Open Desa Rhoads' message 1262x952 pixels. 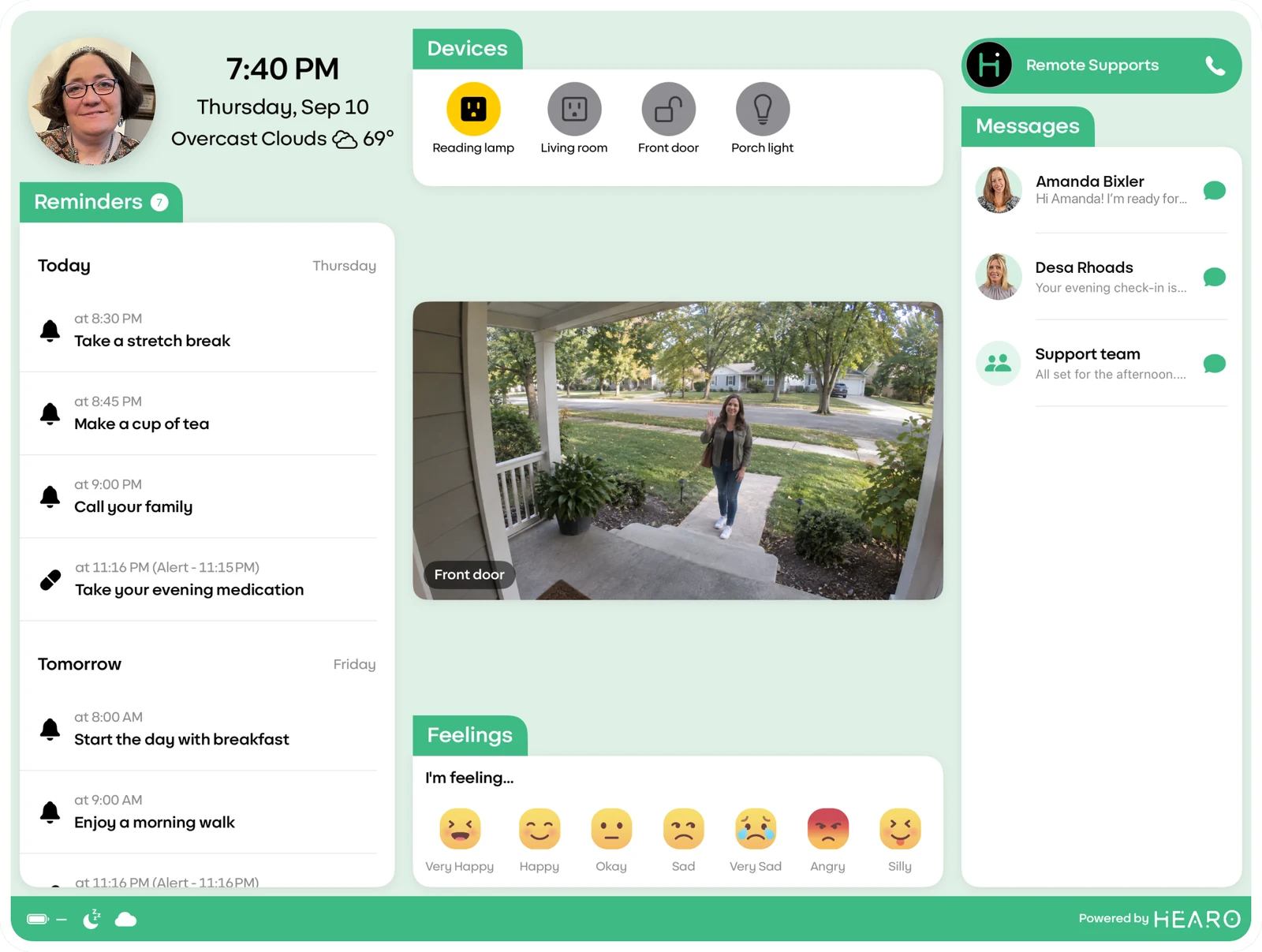tap(1101, 277)
